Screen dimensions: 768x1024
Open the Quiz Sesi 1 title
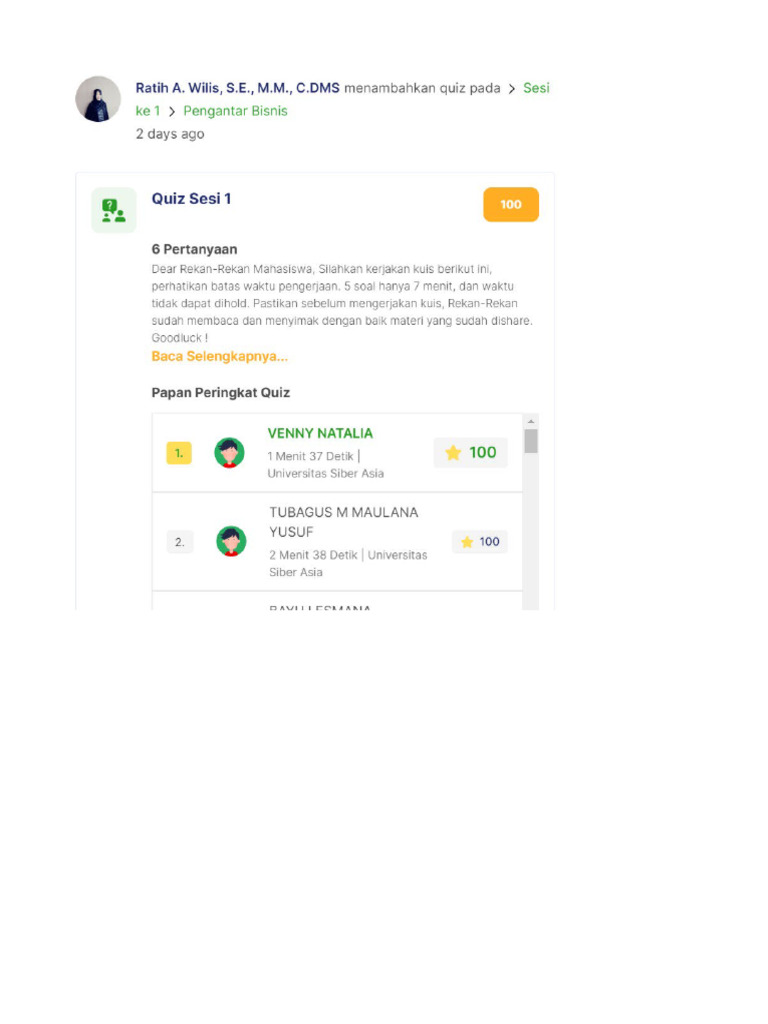click(191, 199)
